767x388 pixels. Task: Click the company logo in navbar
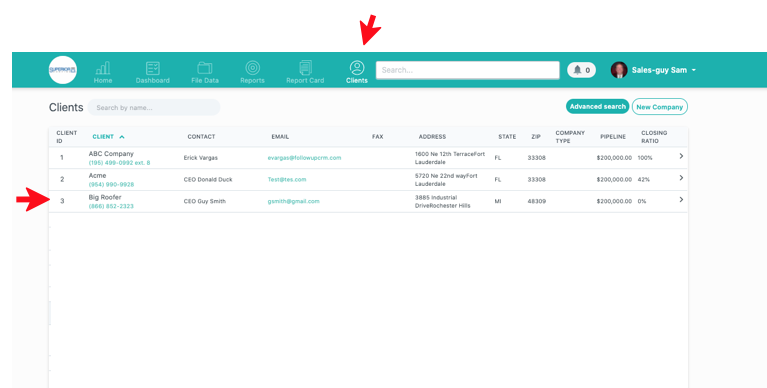(x=63, y=70)
